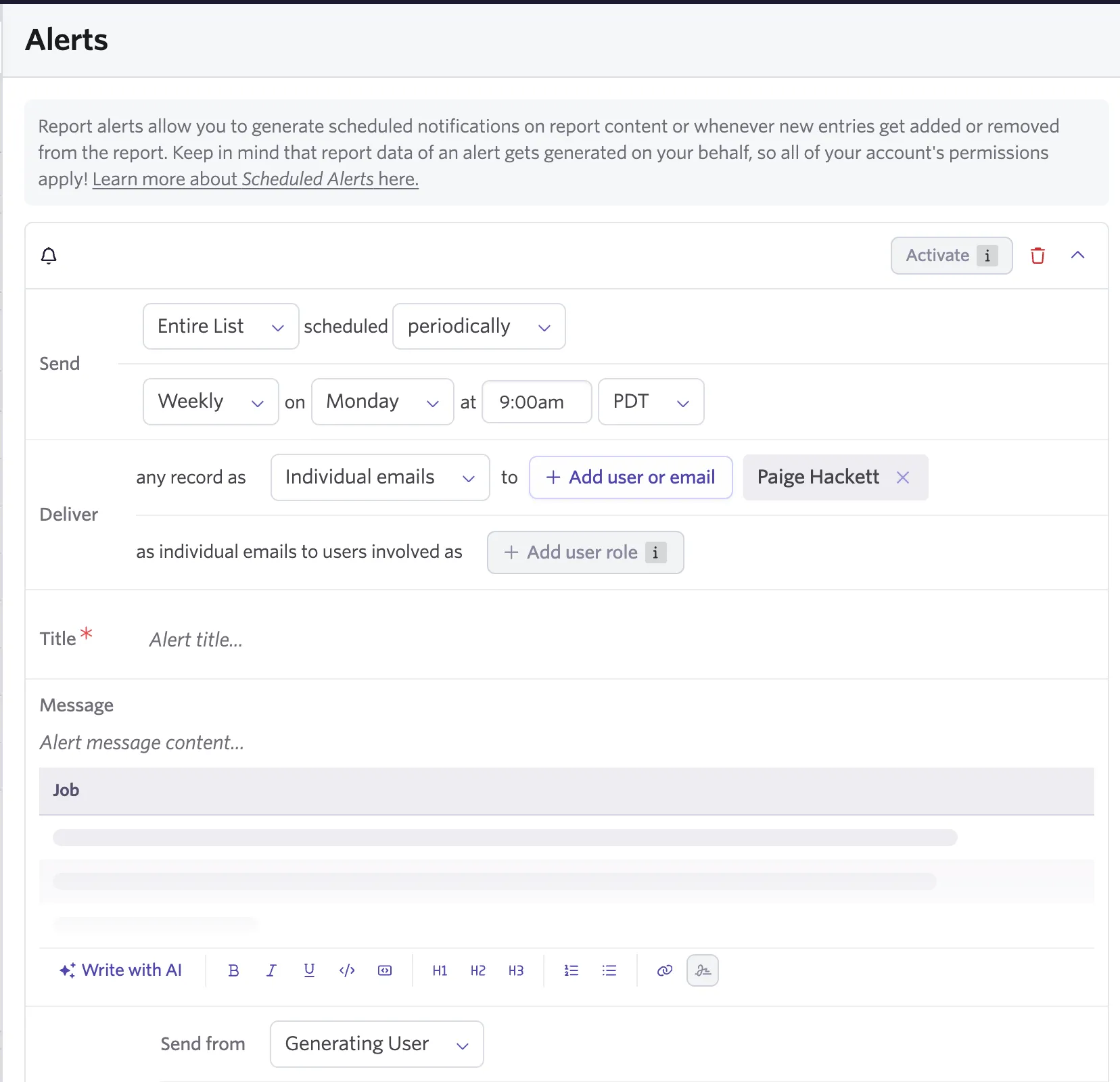1120x1082 pixels.
Task: Apply the H1 heading style
Action: click(440, 970)
